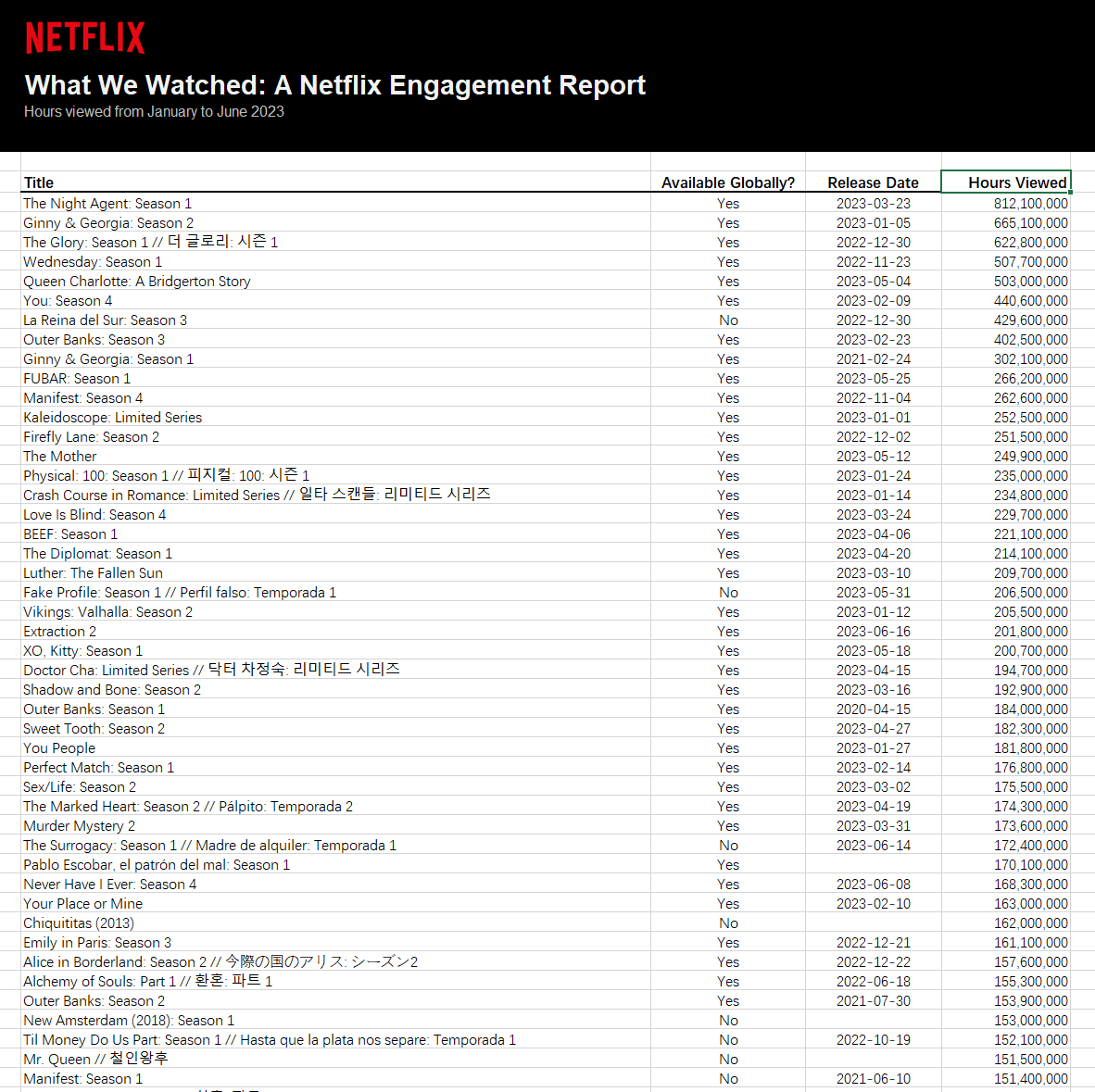Click the Netflix logo
The image size is (1095, 1092).
(x=84, y=37)
